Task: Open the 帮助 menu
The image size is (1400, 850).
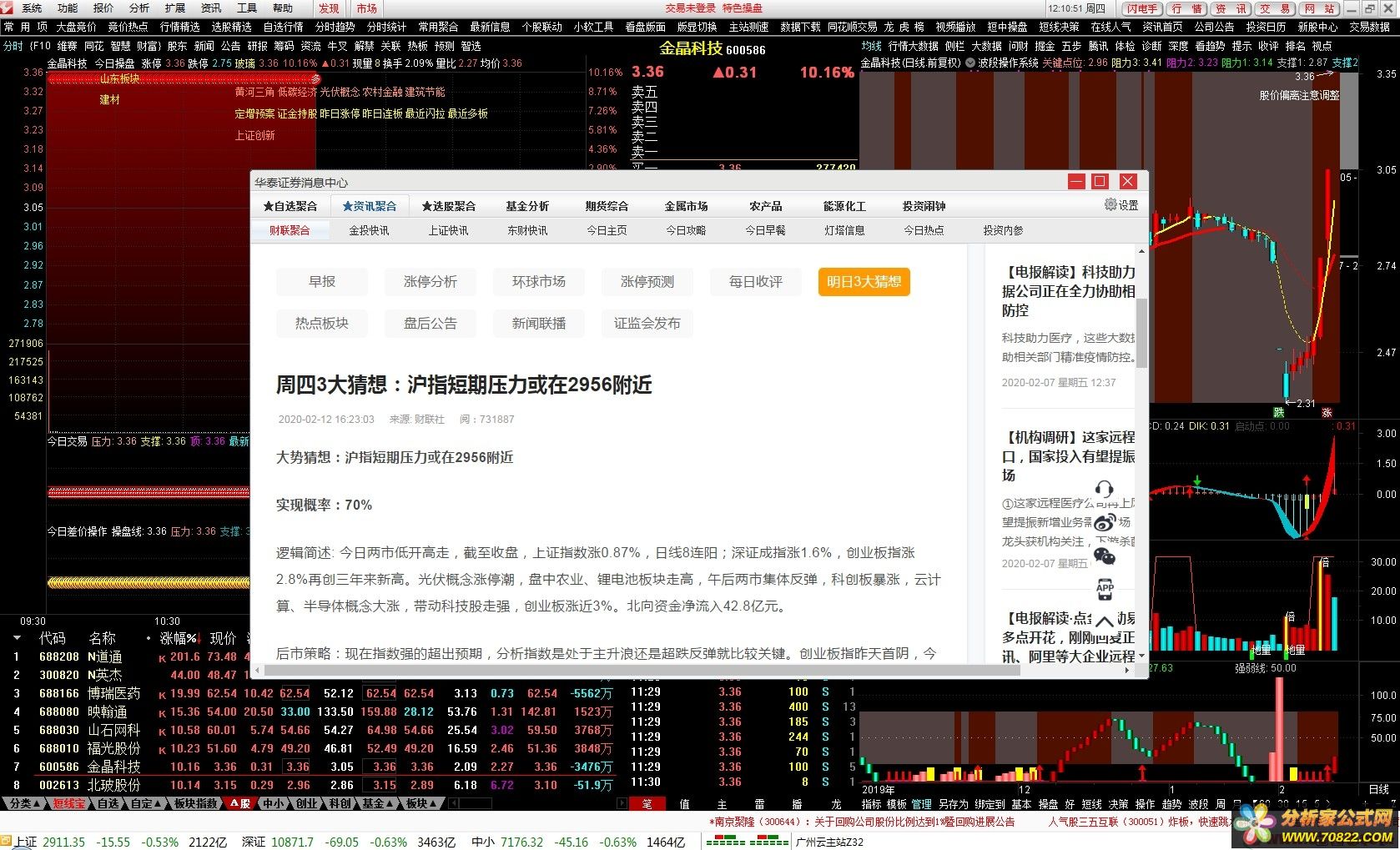Action: [x=283, y=8]
